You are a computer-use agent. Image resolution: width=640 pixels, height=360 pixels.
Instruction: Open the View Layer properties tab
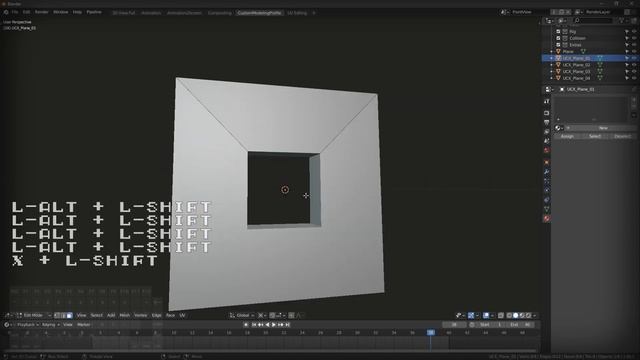pos(547,132)
